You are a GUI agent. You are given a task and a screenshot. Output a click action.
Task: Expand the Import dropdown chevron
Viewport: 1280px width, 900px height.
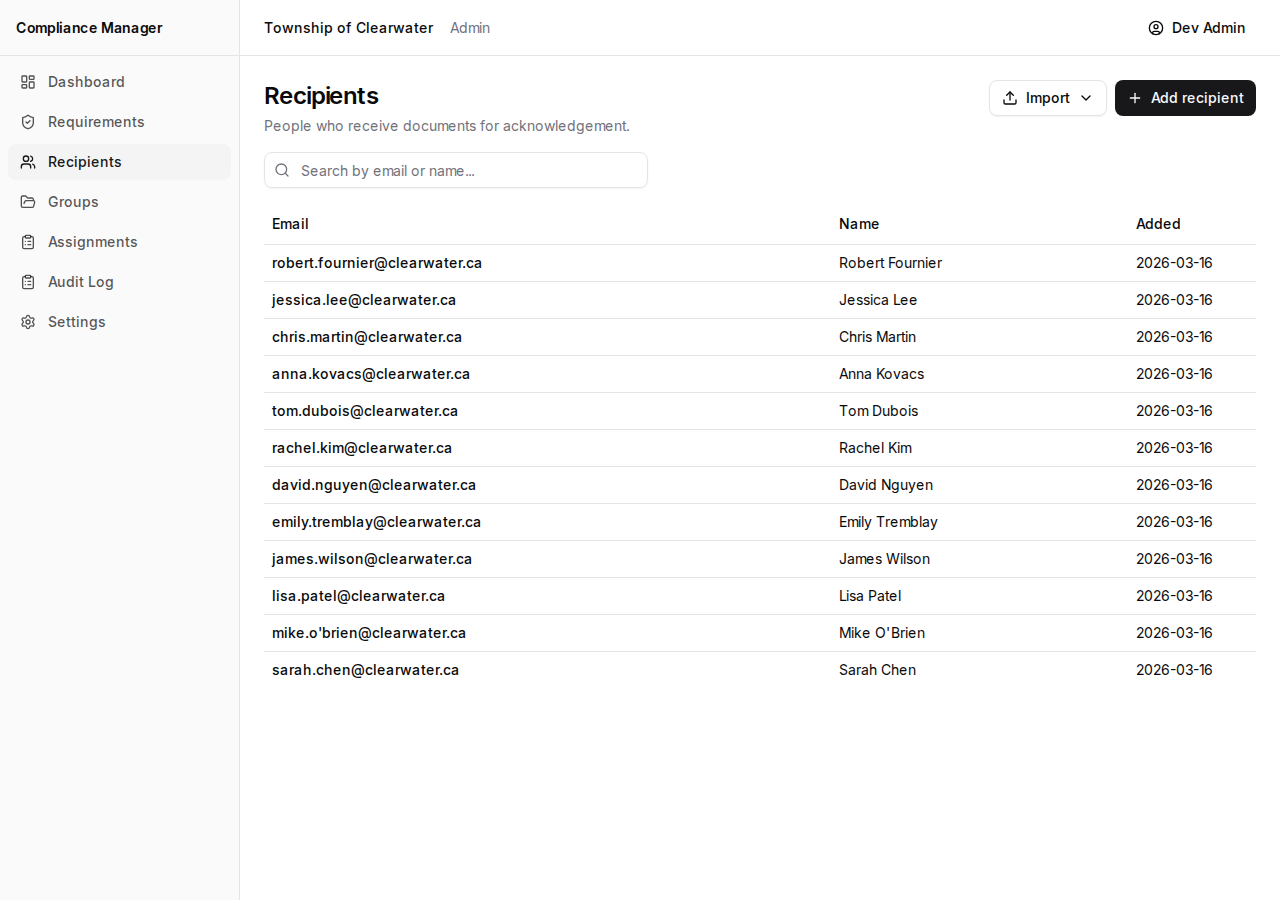pyautogui.click(x=1086, y=98)
